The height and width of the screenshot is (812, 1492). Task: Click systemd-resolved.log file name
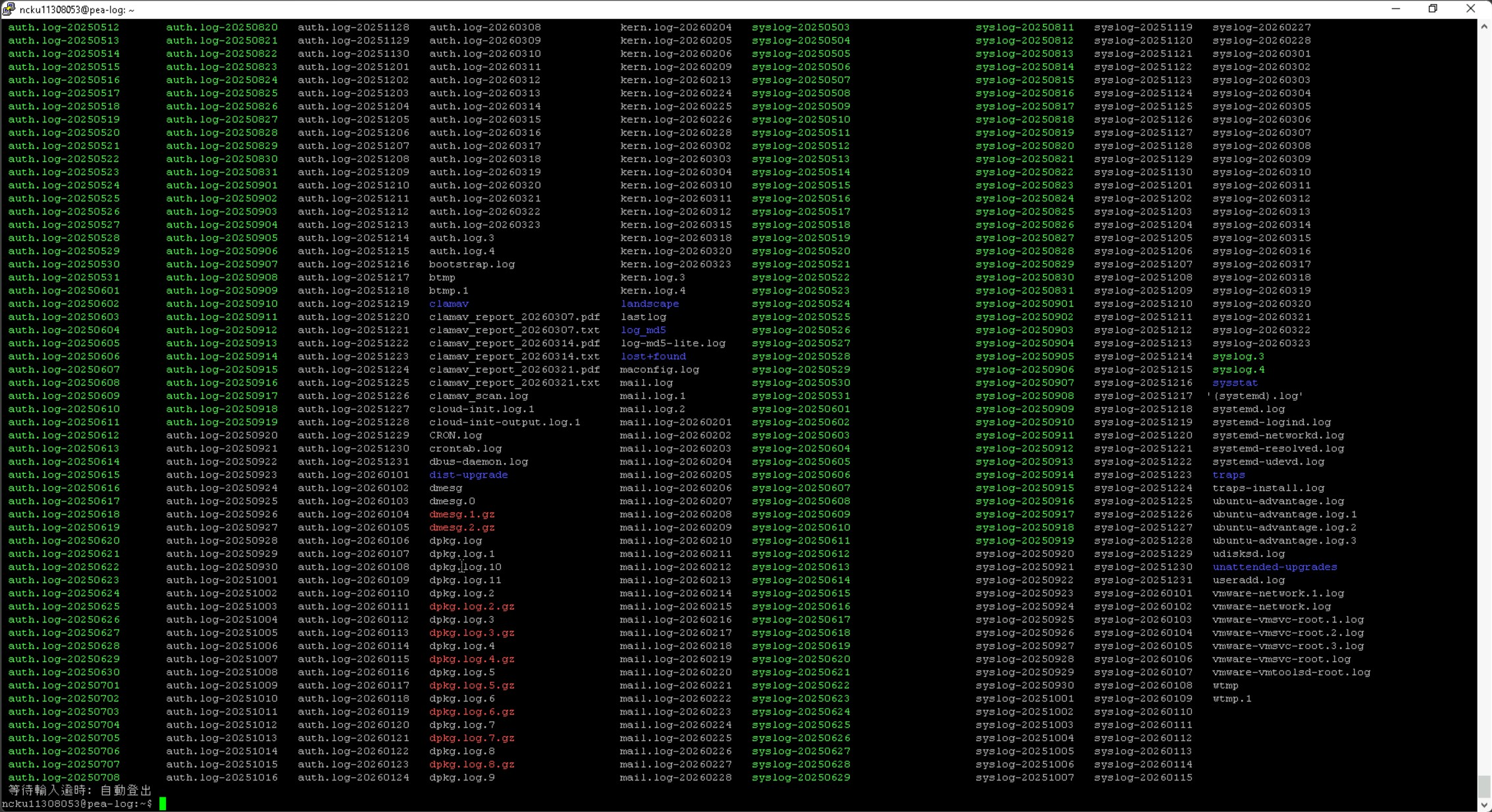tap(1278, 448)
